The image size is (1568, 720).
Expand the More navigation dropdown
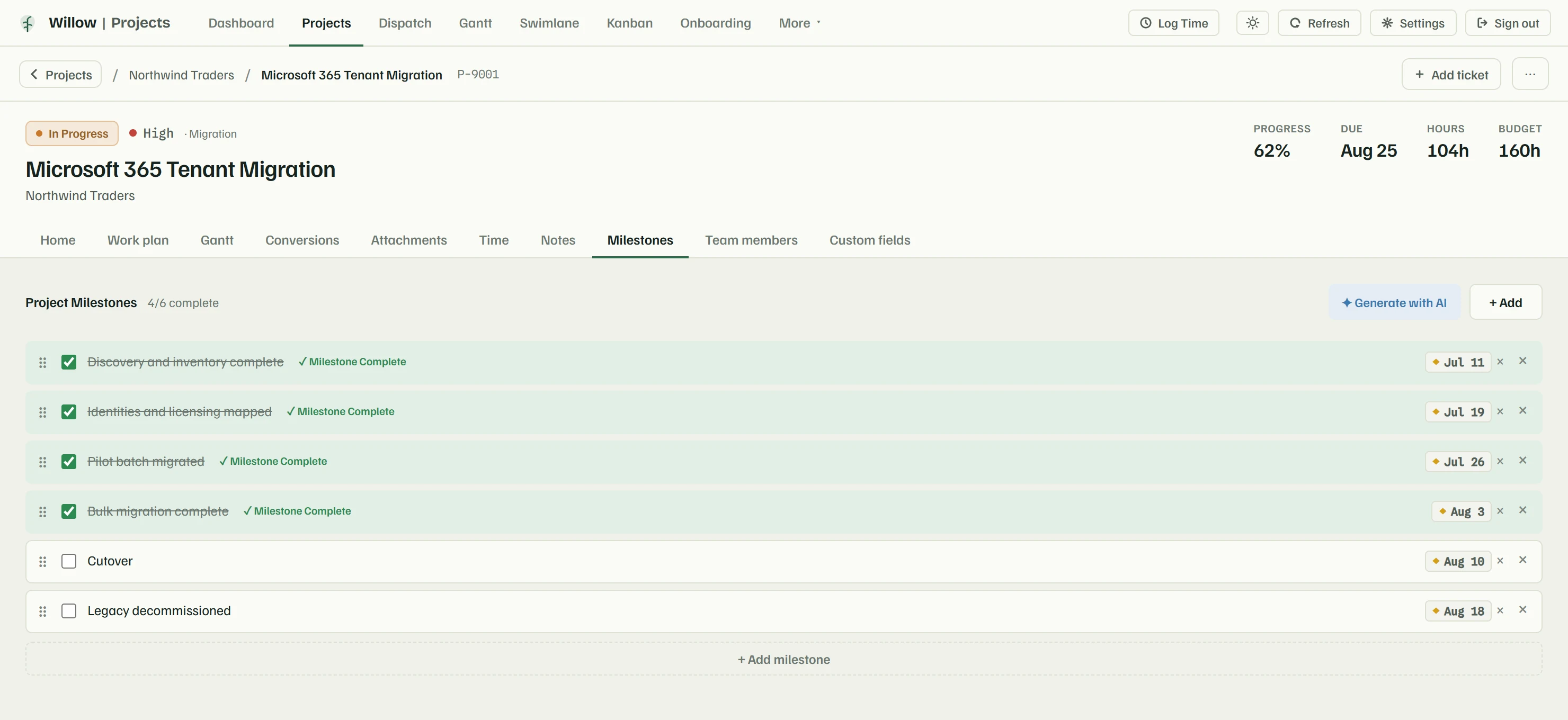[x=799, y=23]
